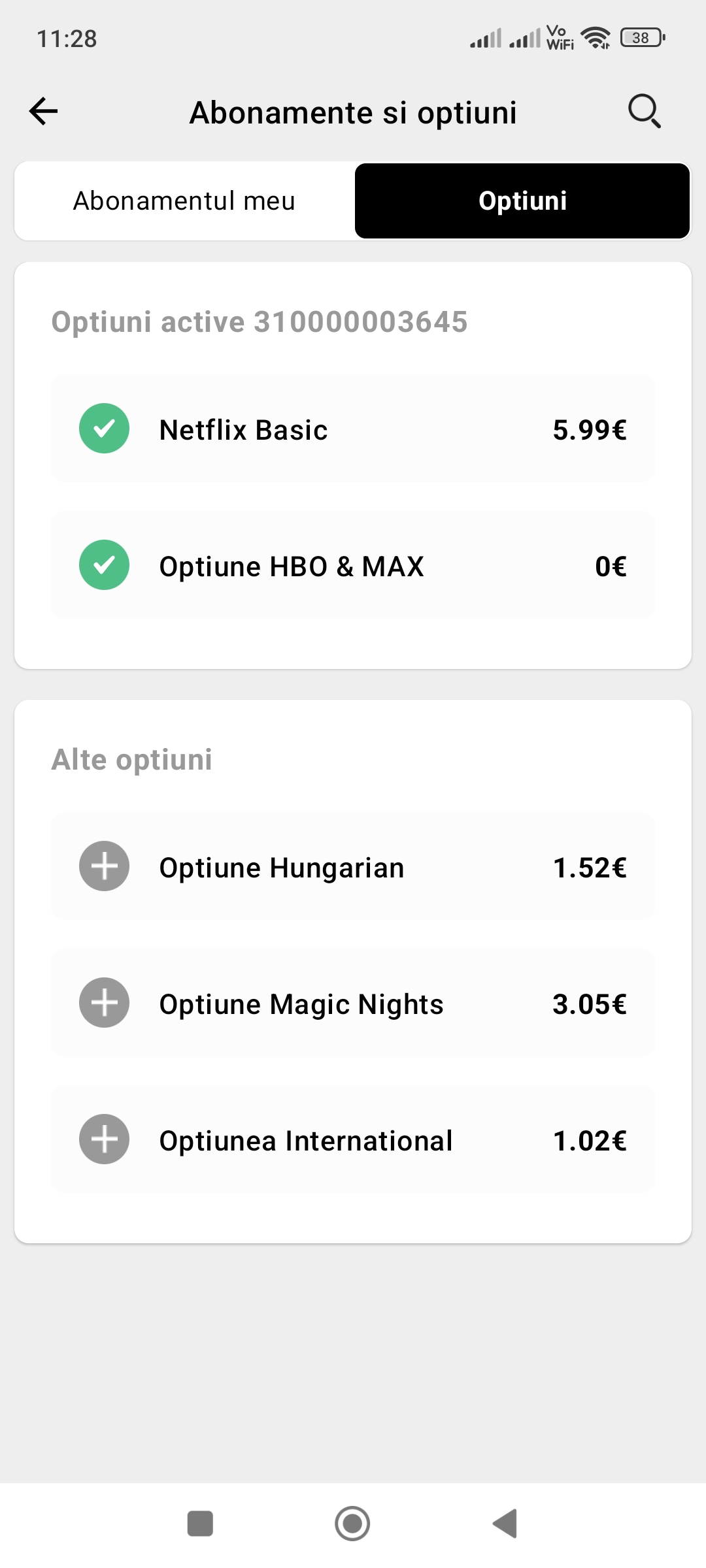Viewport: 706px width, 1568px height.
Task: Tap the plus icon for Optiunea International
Action: tap(104, 1139)
